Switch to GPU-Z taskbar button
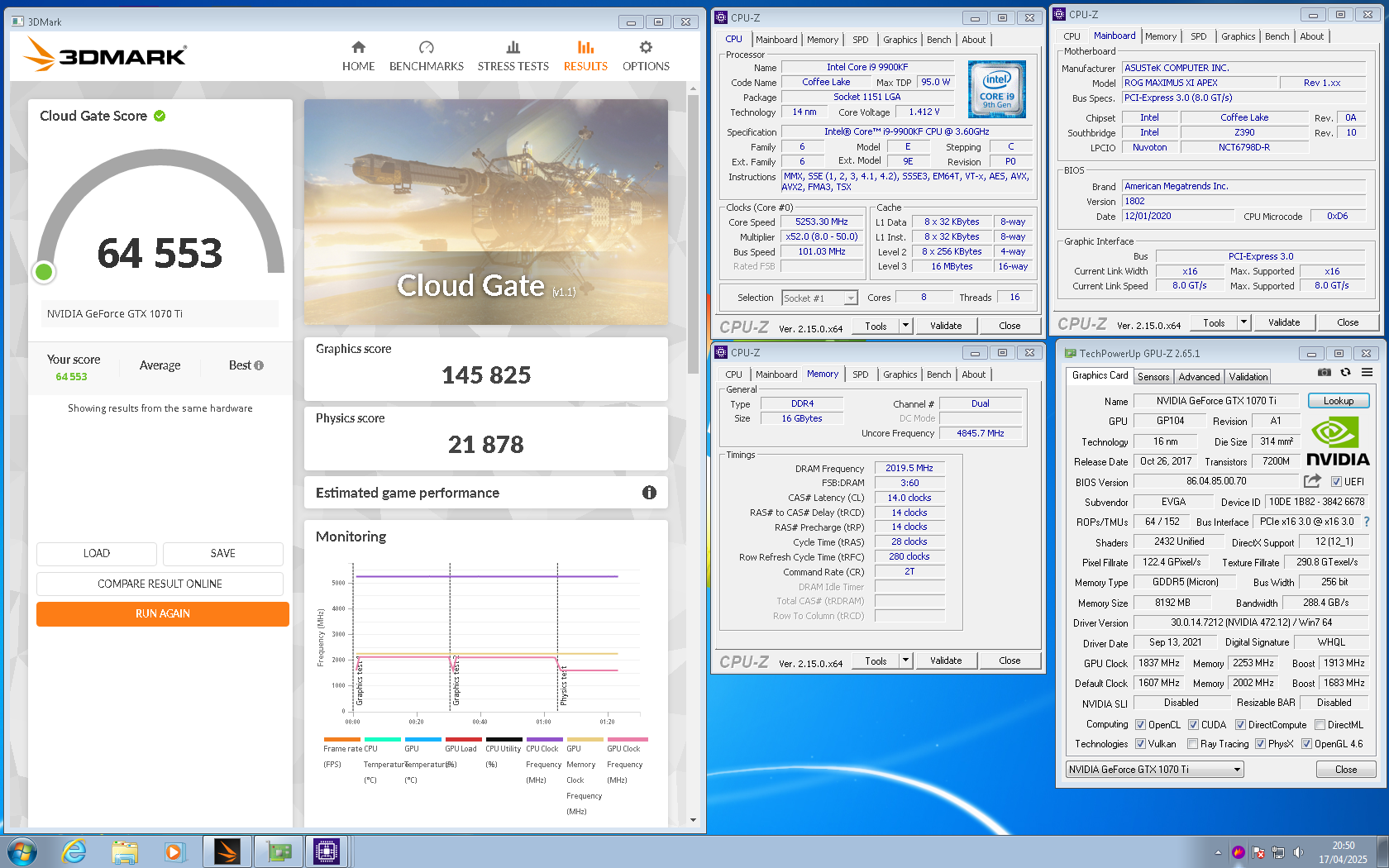1389x868 pixels. [x=279, y=851]
